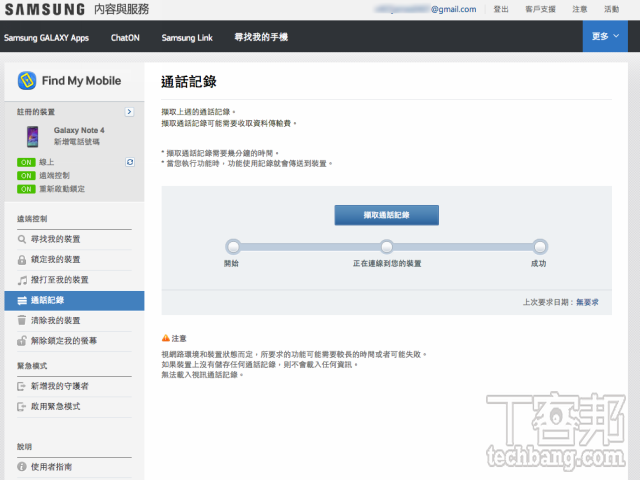640x480 pixels.
Task: Click the lock icon beside 鎖定我的裝置
Action: point(22,260)
